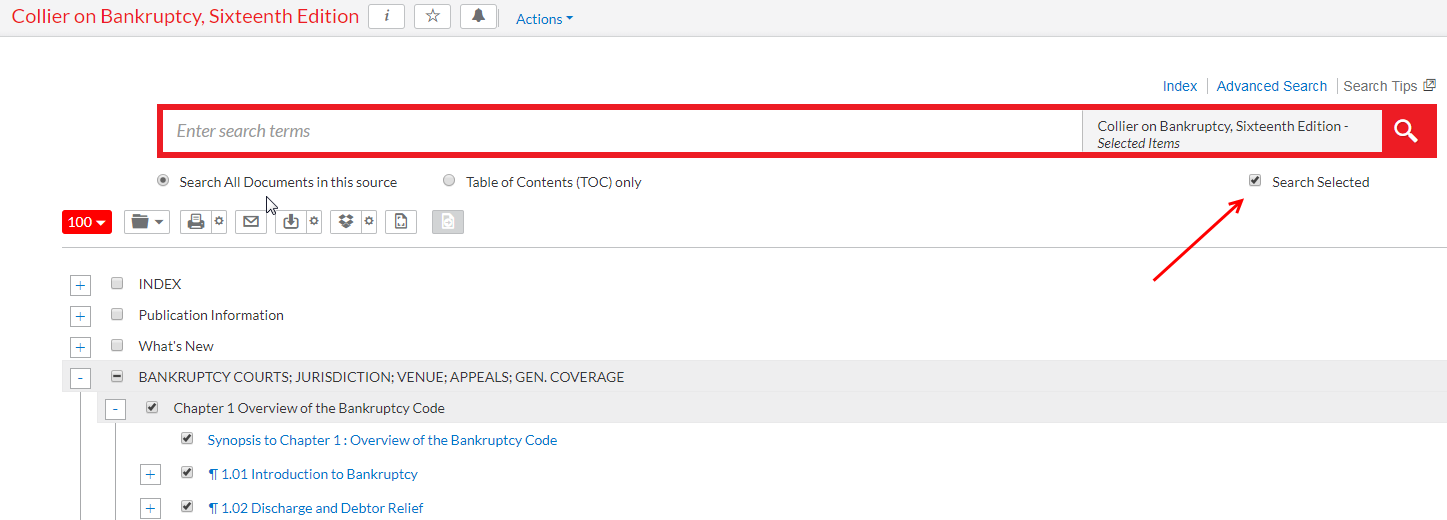Check the Publication Information checkbox
The width and height of the screenshot is (1447, 520).
click(x=117, y=314)
